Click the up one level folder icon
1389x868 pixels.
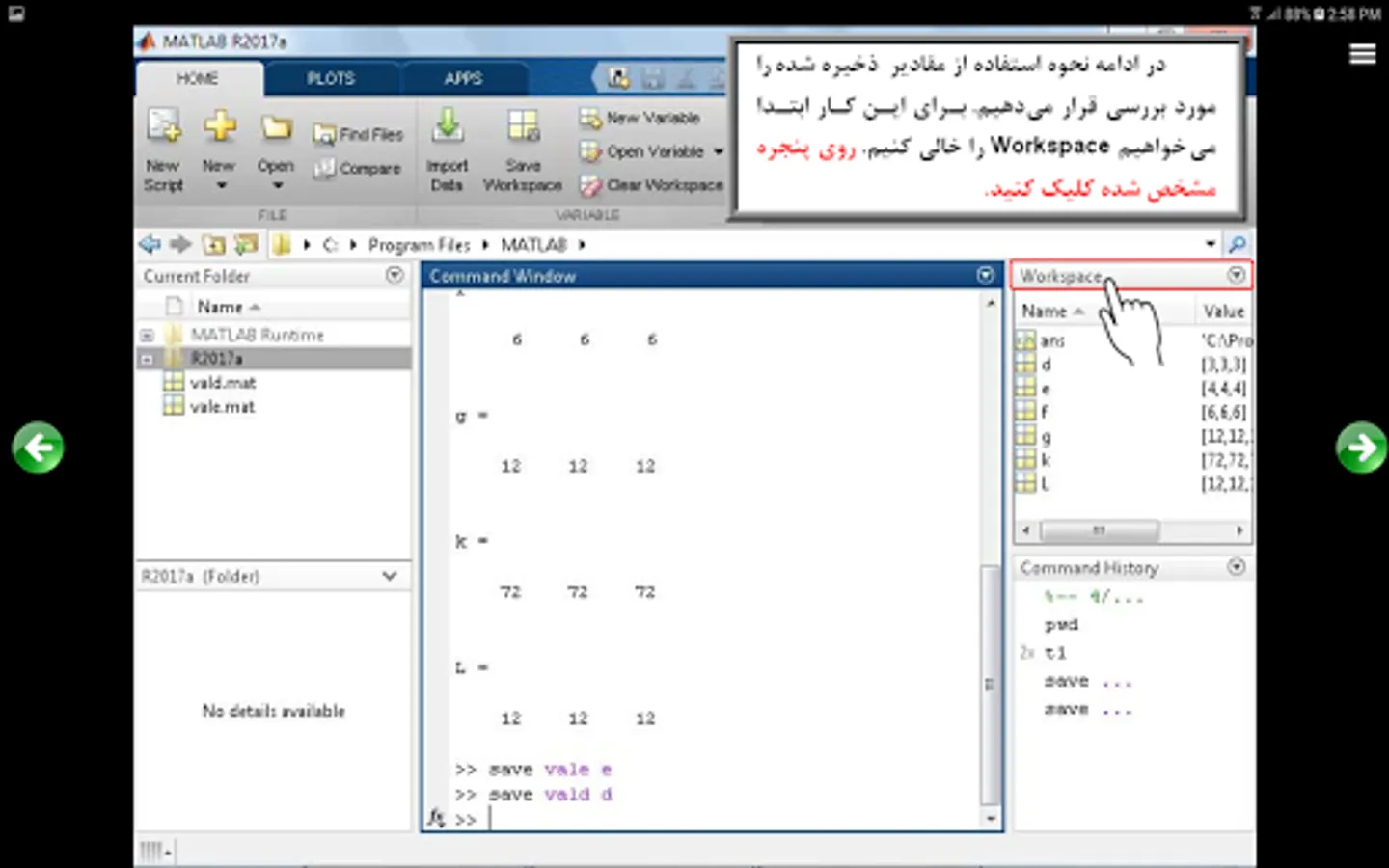[213, 245]
